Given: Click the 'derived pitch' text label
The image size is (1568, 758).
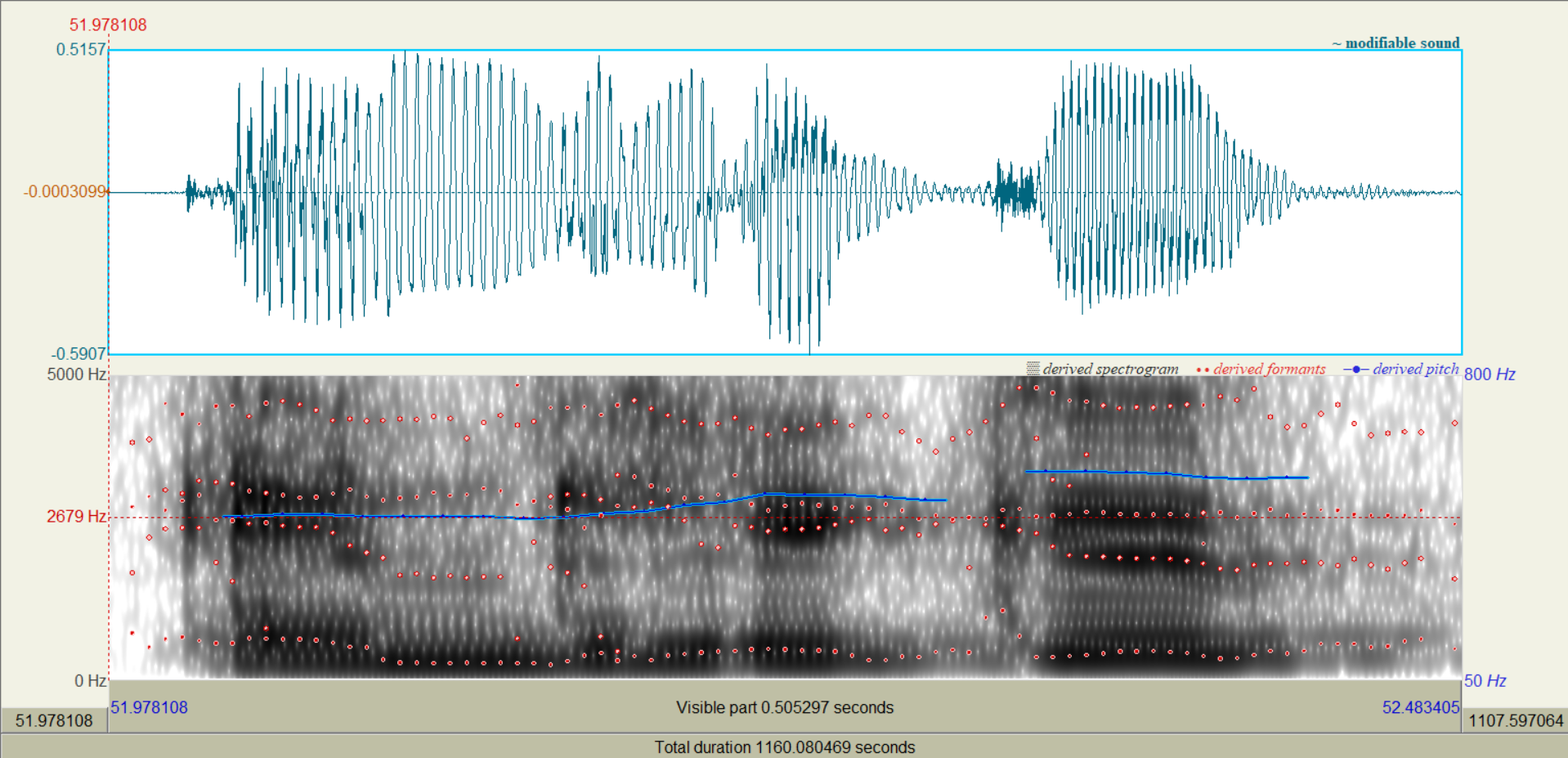Looking at the screenshot, I should coord(1415,369).
